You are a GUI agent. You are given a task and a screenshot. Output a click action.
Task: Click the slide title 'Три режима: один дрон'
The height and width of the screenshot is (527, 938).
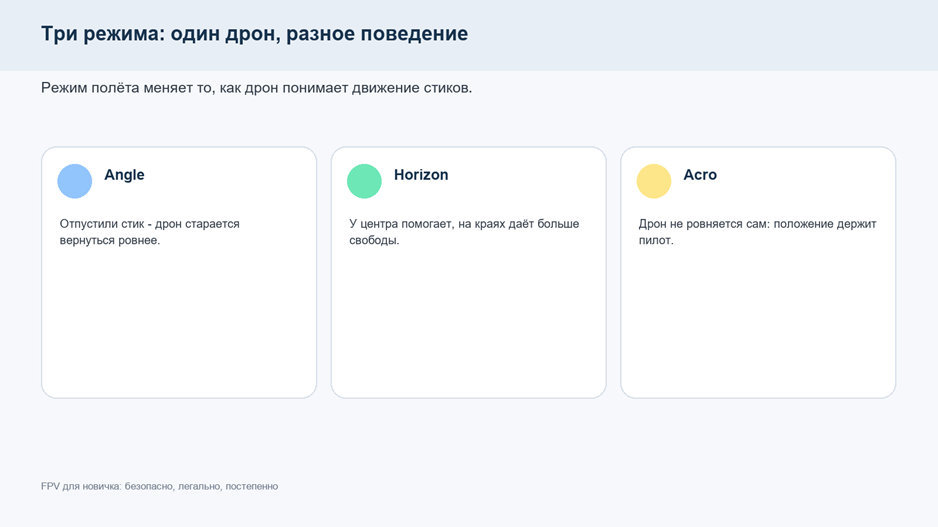pos(157,33)
